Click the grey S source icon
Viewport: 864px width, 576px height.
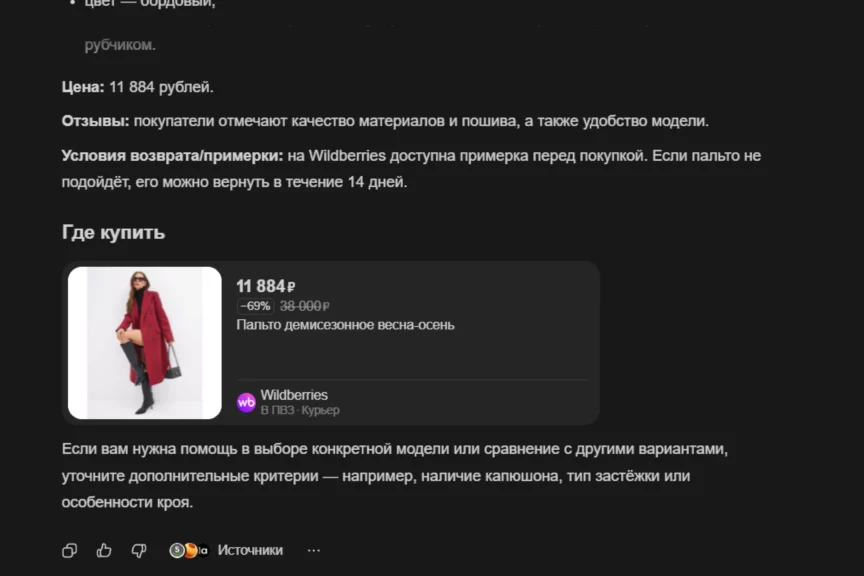point(176,550)
